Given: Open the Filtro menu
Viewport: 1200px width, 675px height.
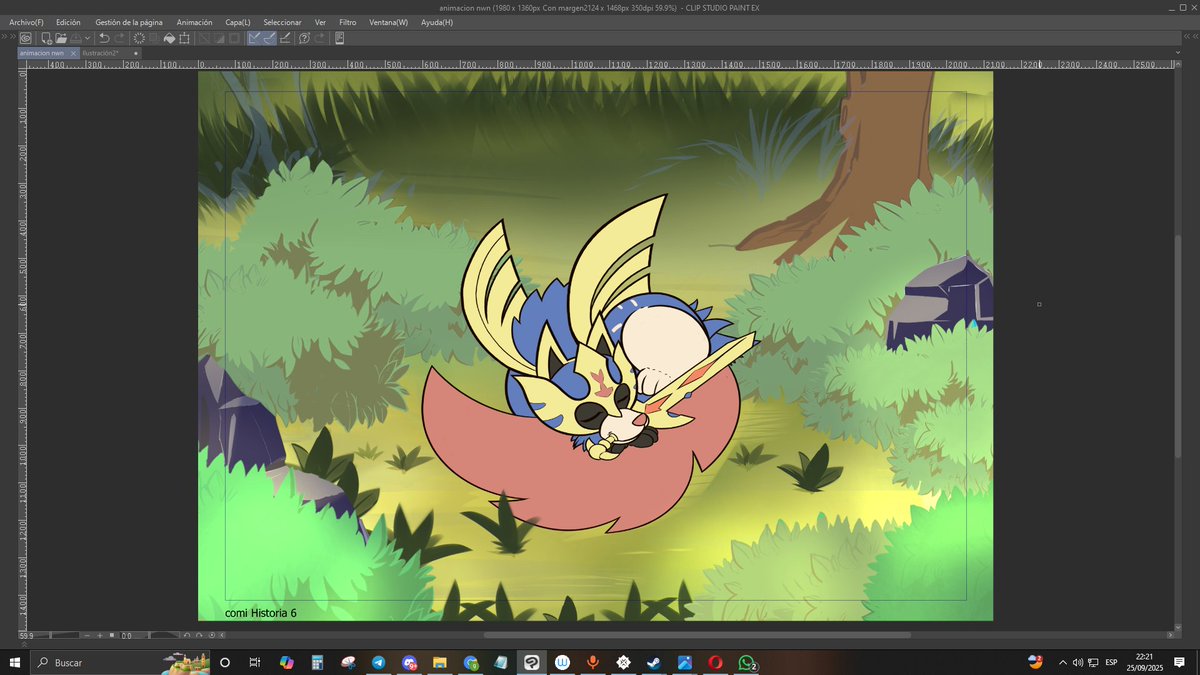Looking at the screenshot, I should (347, 22).
